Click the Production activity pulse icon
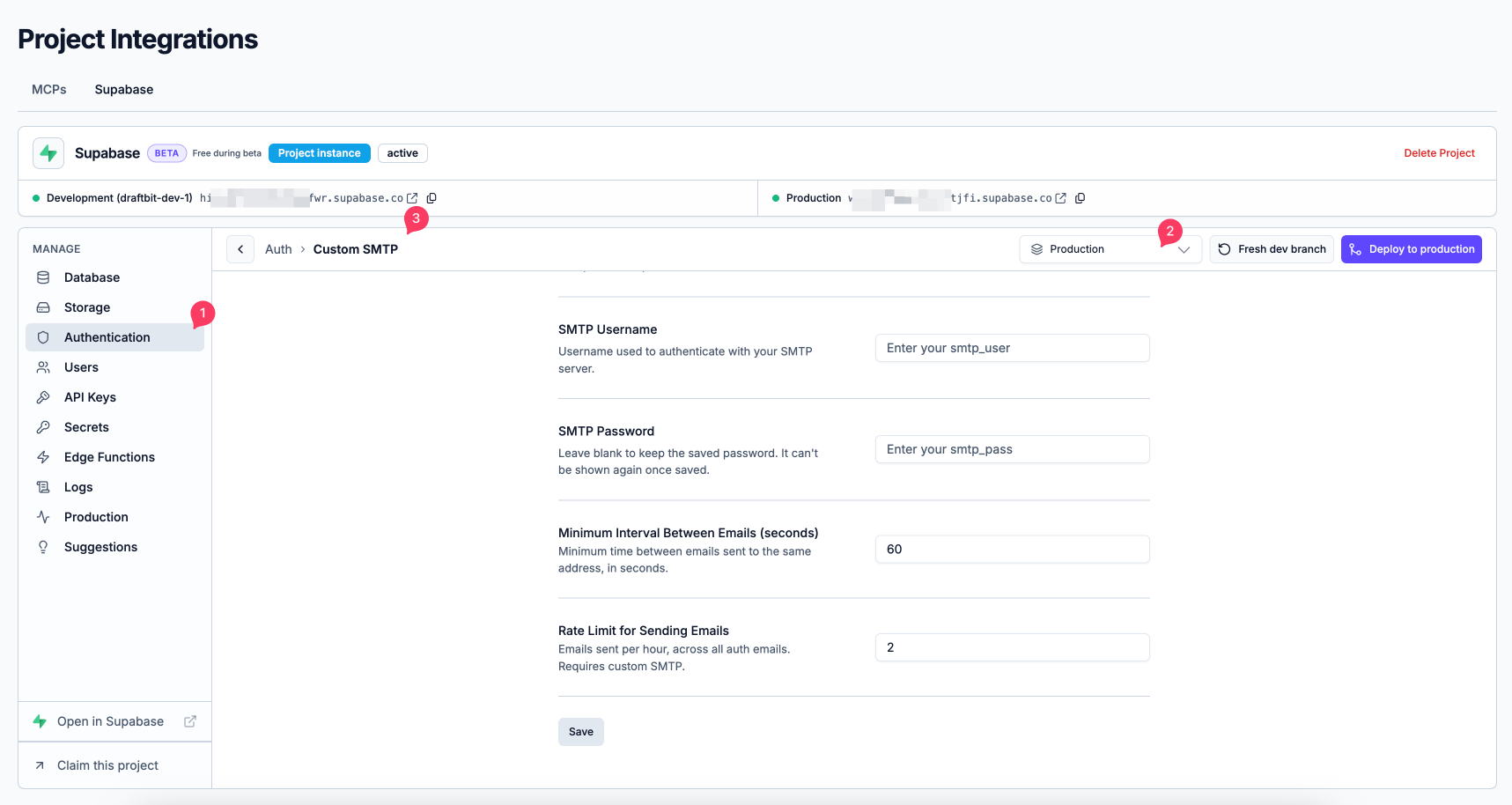 coord(43,517)
